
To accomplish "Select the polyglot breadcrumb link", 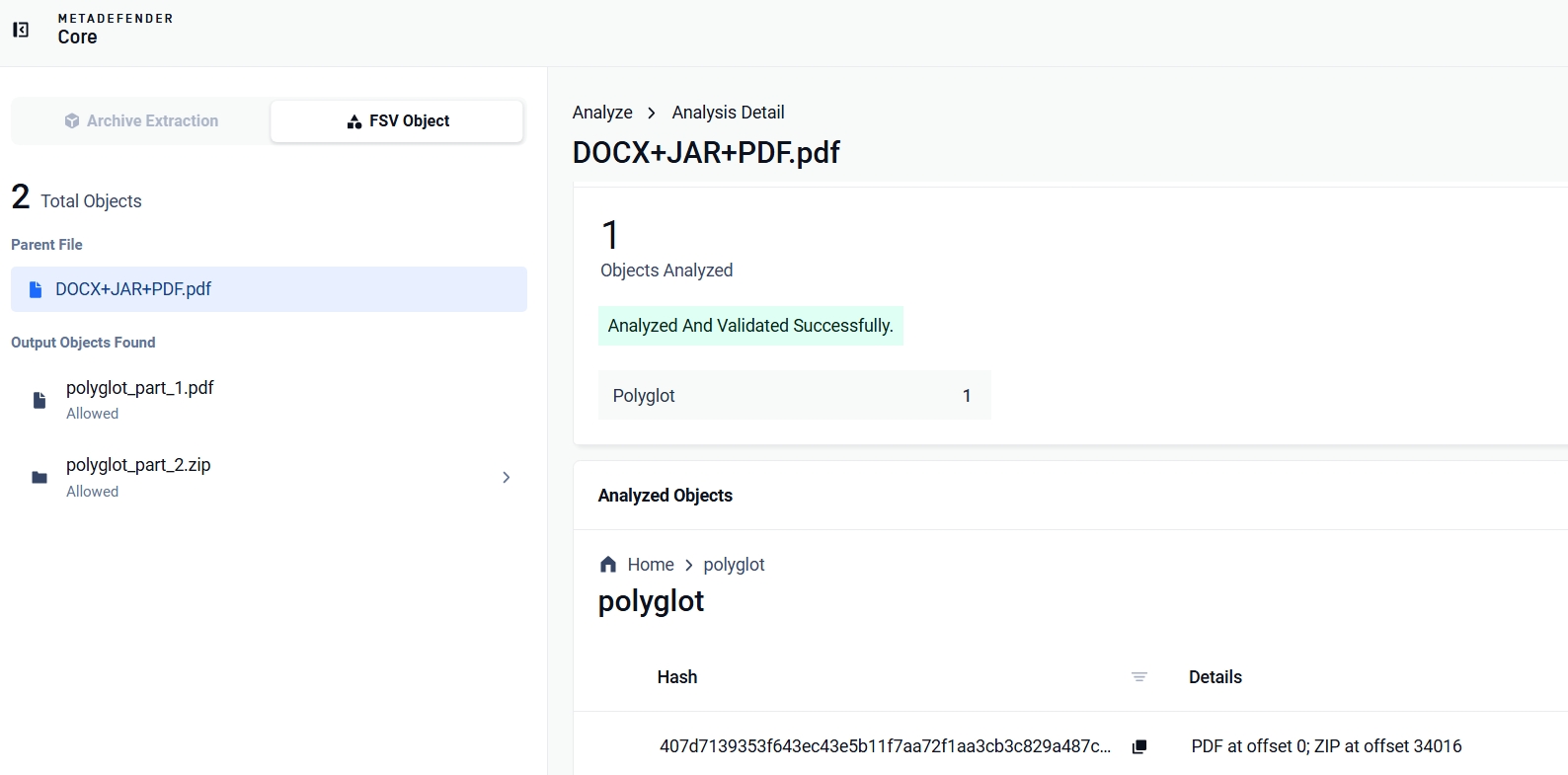I will (734, 565).
